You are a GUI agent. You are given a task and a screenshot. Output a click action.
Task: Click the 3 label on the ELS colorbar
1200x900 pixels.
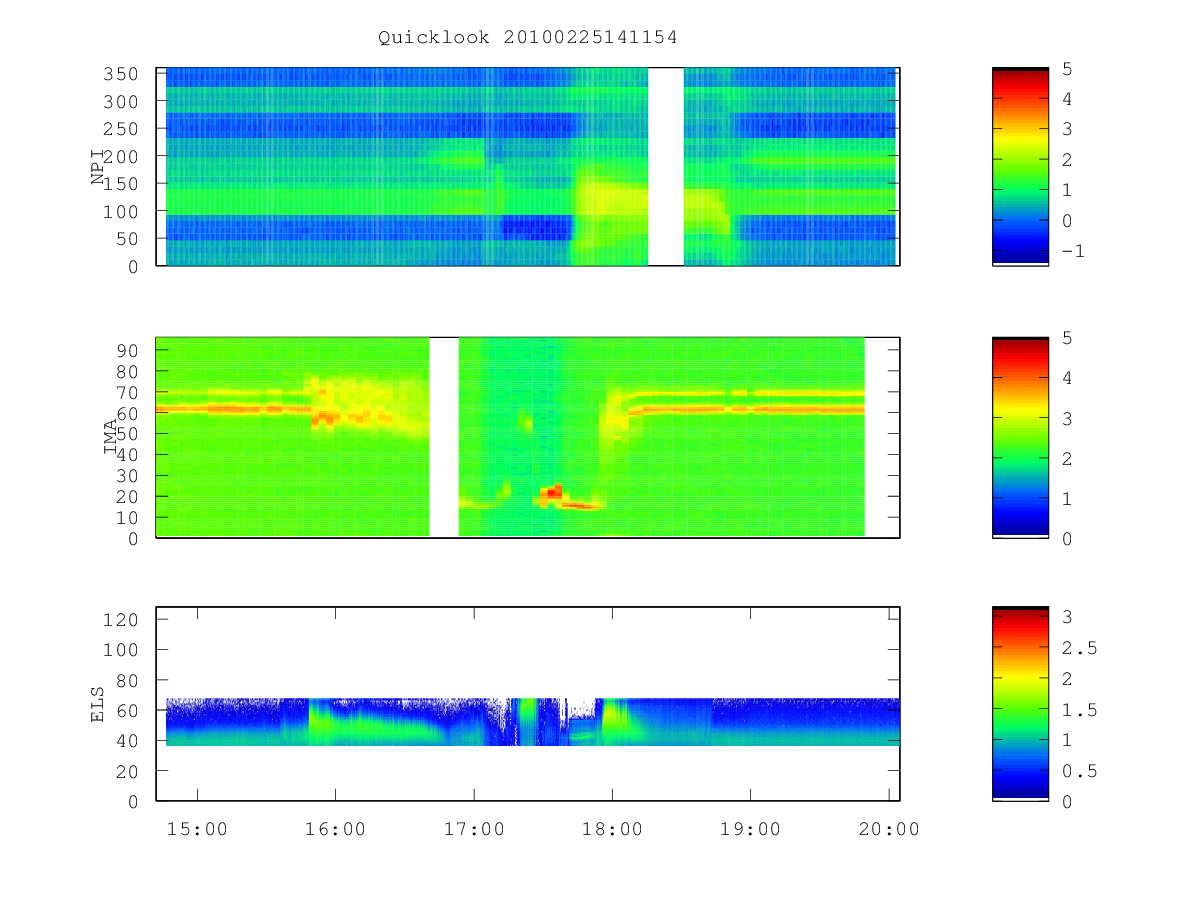point(1066,617)
